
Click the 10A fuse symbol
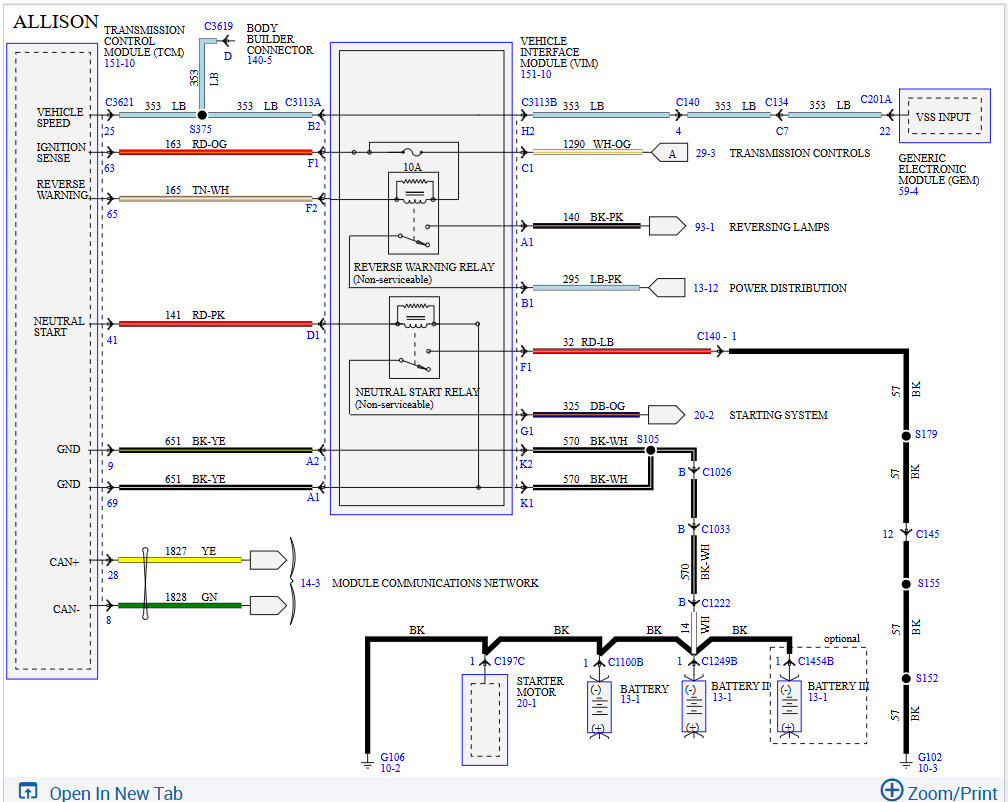pos(412,153)
